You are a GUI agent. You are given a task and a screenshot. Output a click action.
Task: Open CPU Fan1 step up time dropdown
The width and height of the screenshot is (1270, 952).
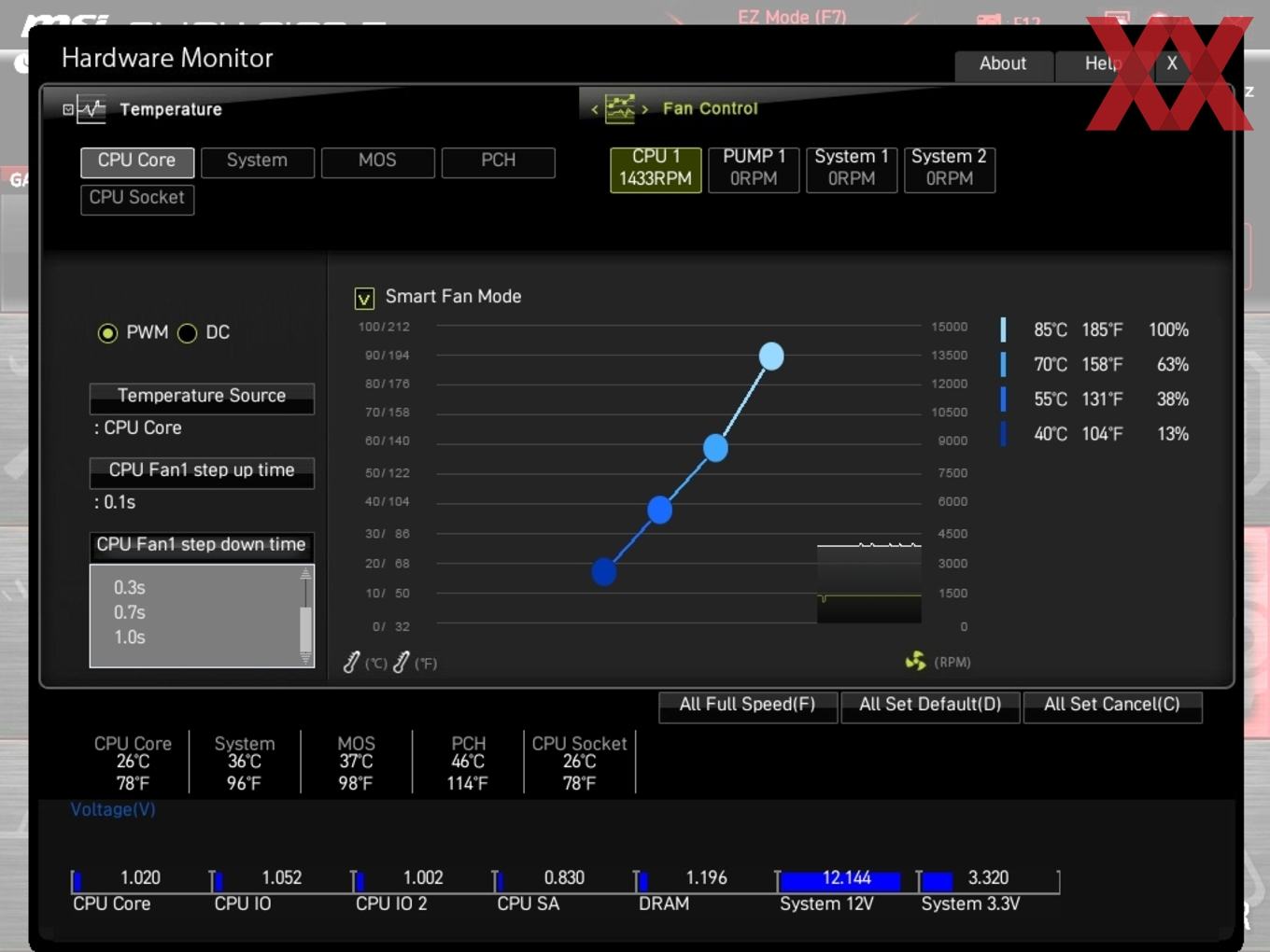pyautogui.click(x=202, y=472)
